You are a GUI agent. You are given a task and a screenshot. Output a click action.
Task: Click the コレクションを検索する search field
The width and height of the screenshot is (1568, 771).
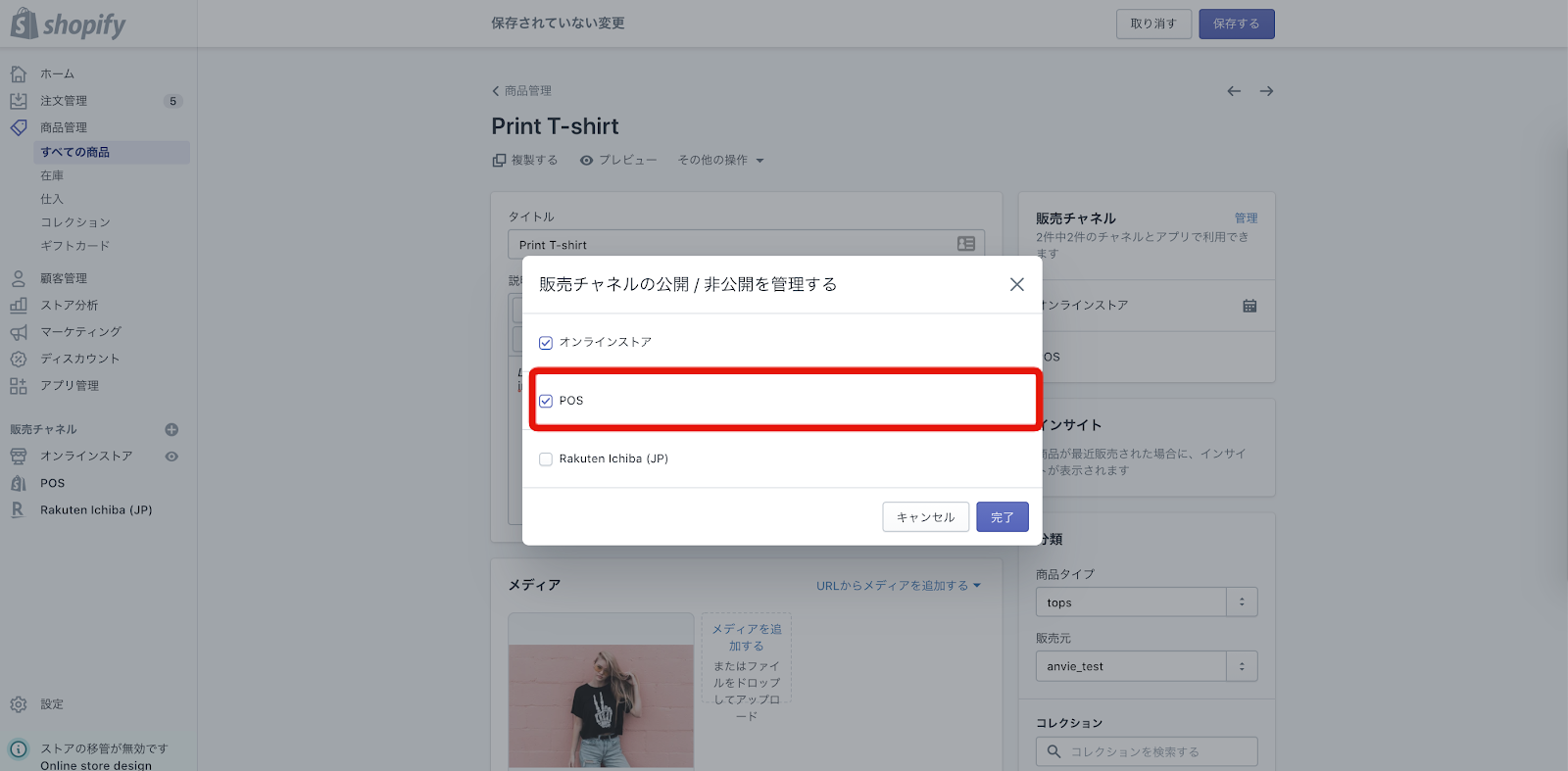[1147, 751]
